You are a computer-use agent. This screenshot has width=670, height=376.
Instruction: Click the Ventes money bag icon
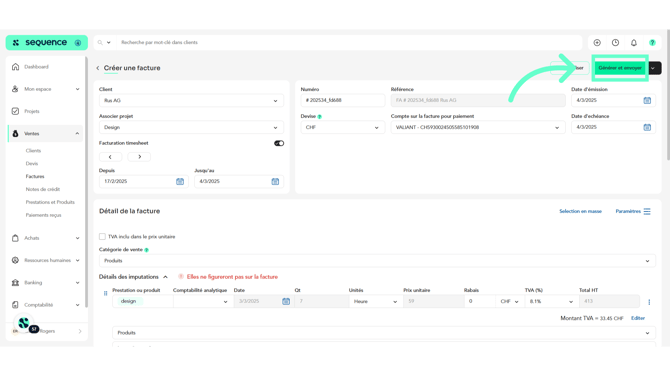[15, 134]
